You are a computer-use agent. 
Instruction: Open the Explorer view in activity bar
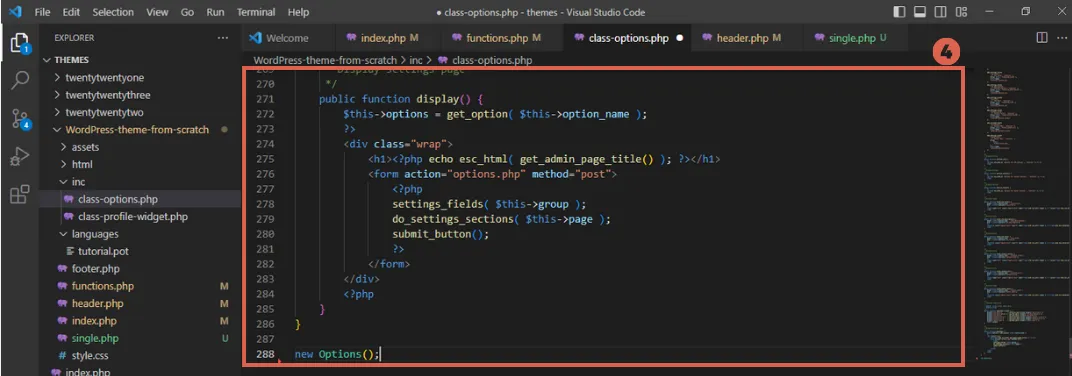19,42
